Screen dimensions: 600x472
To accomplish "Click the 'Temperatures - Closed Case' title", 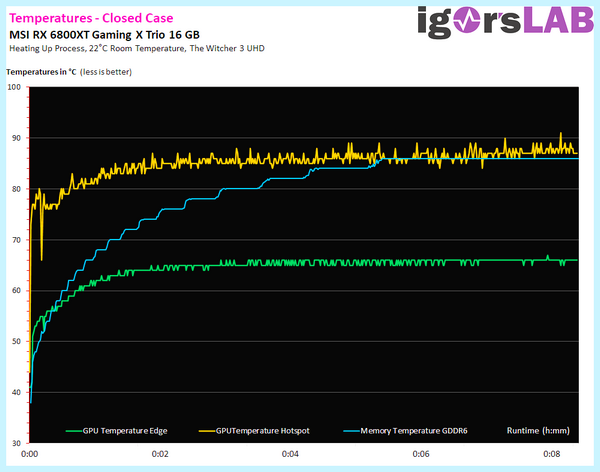I will (x=91, y=18).
